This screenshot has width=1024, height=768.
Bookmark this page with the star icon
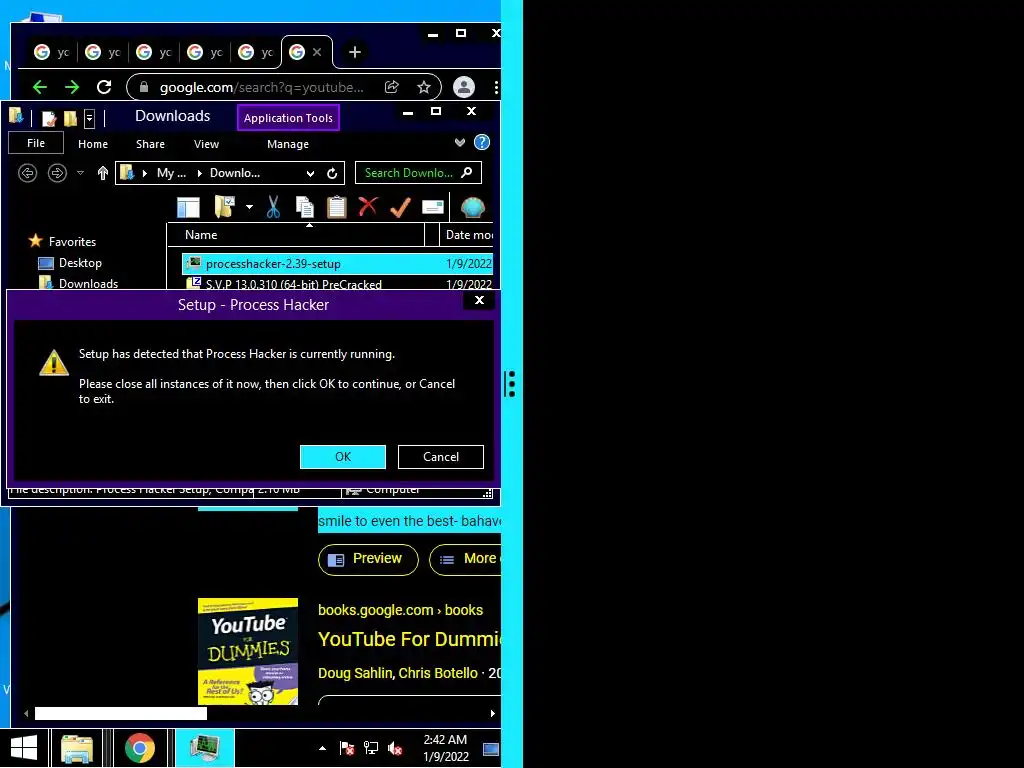click(x=424, y=87)
